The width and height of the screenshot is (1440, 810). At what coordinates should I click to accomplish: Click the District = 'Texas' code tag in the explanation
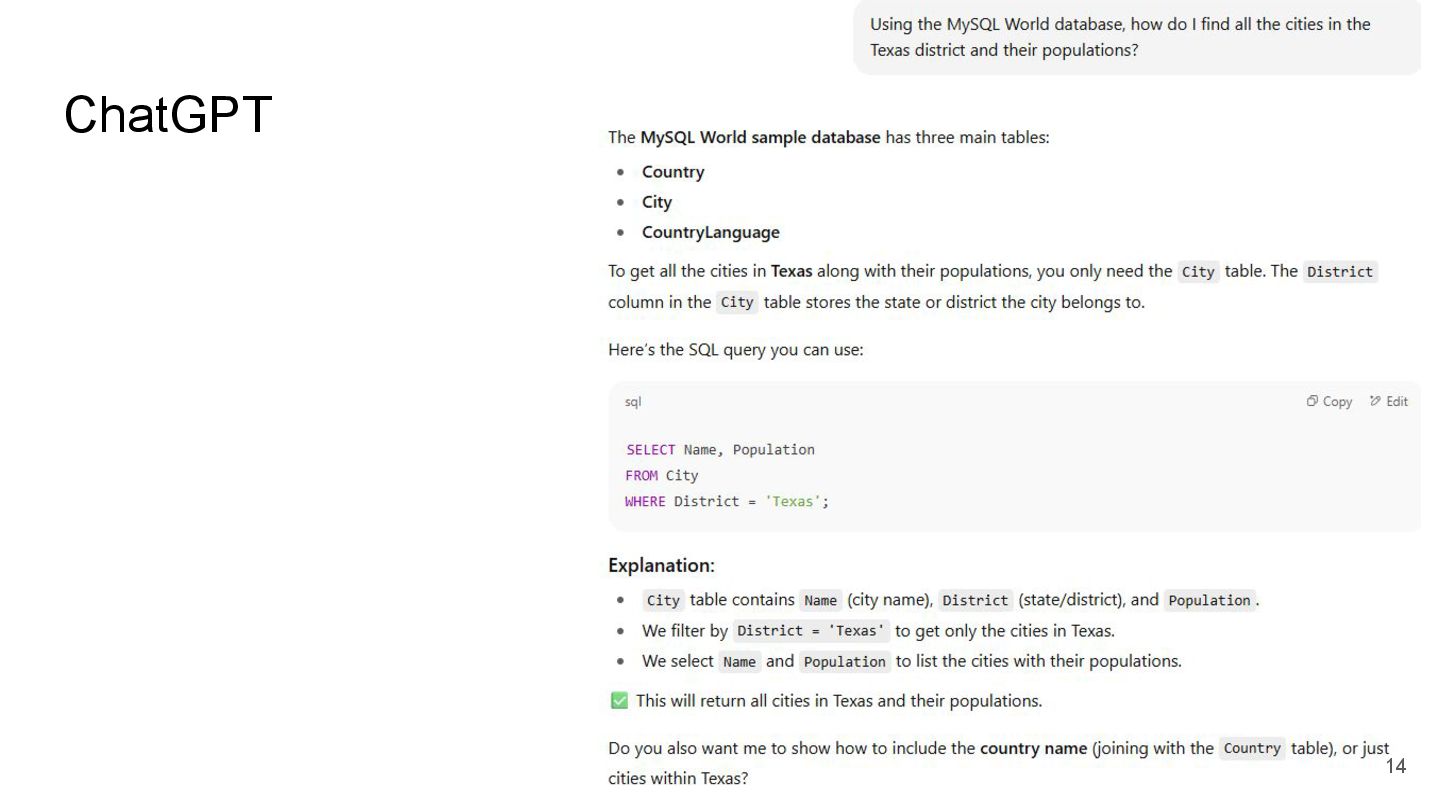tap(811, 631)
